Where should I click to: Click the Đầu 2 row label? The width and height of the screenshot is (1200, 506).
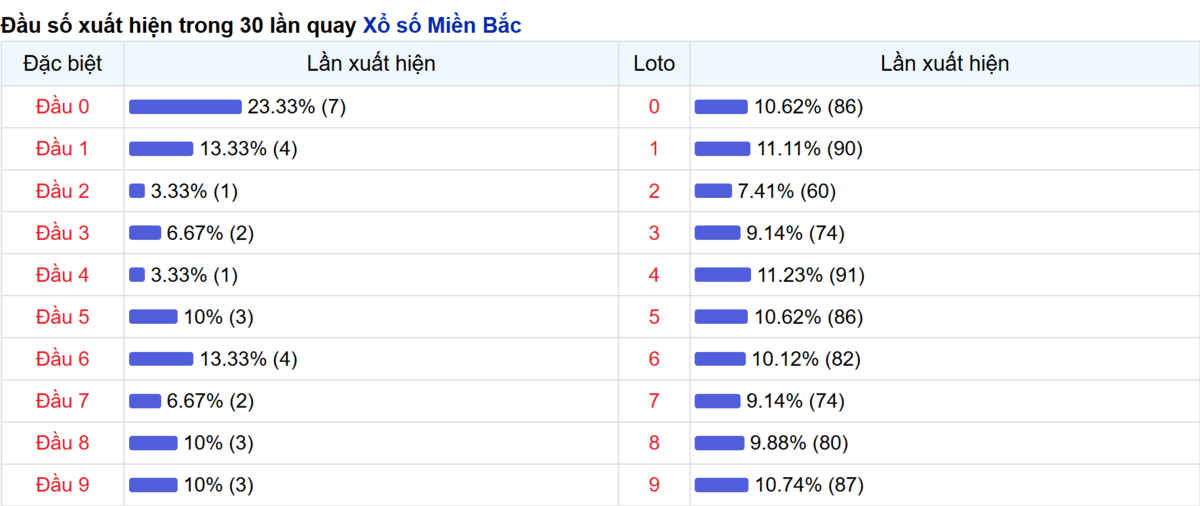point(62,191)
